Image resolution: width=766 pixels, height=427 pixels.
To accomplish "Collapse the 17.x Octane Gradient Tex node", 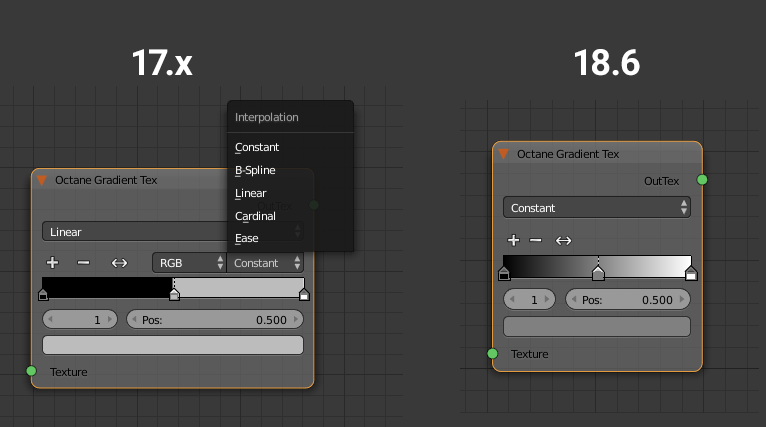I will click(42, 180).
